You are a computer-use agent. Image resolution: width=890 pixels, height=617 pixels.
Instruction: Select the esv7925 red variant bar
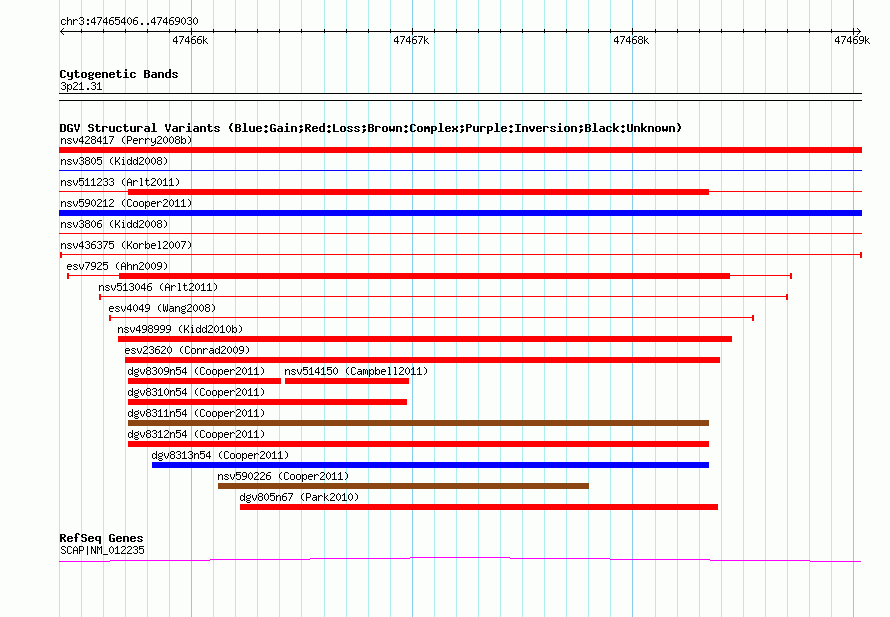[424, 276]
